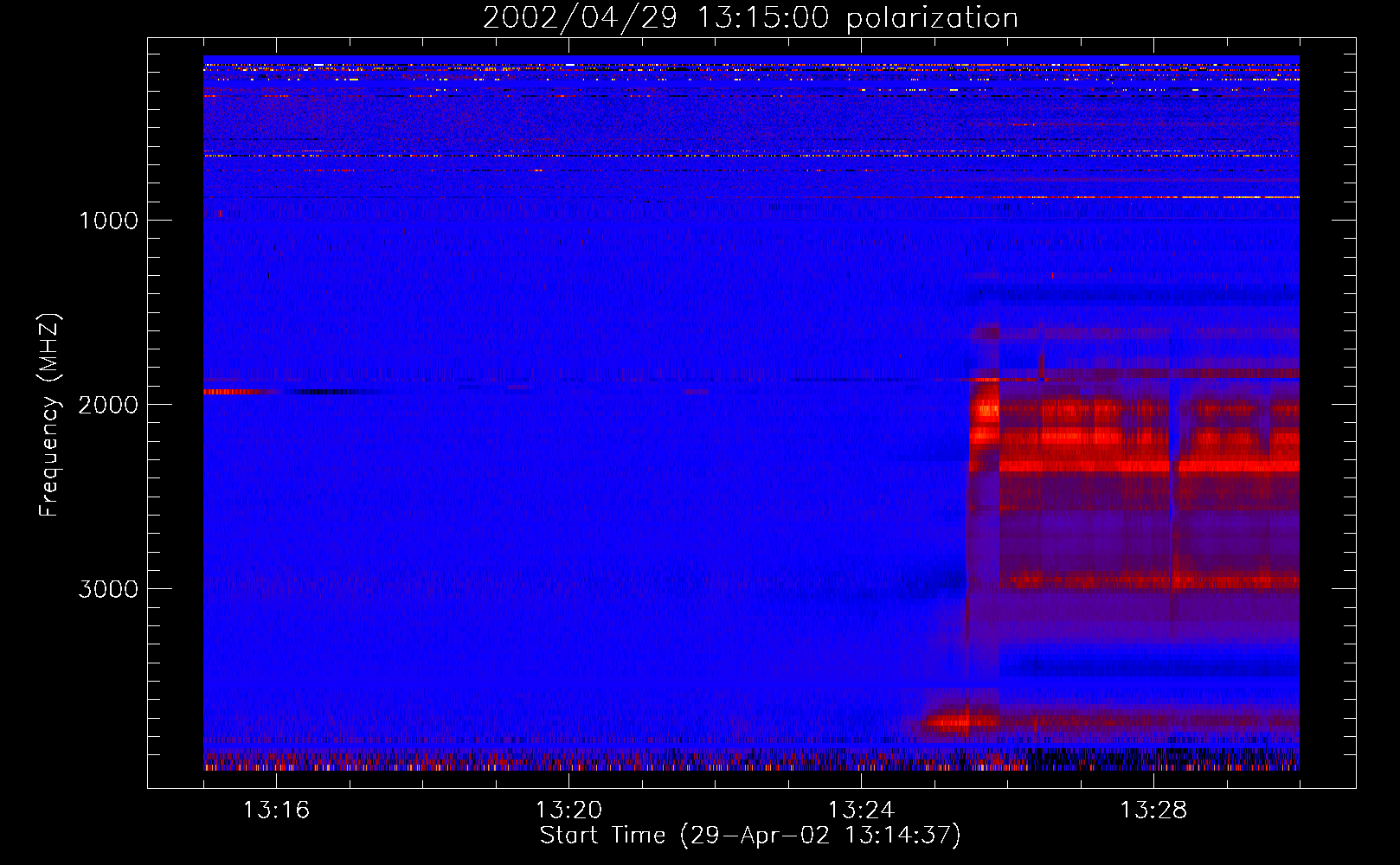
Task: Click the 13:24 time tick label
Action: [861, 811]
